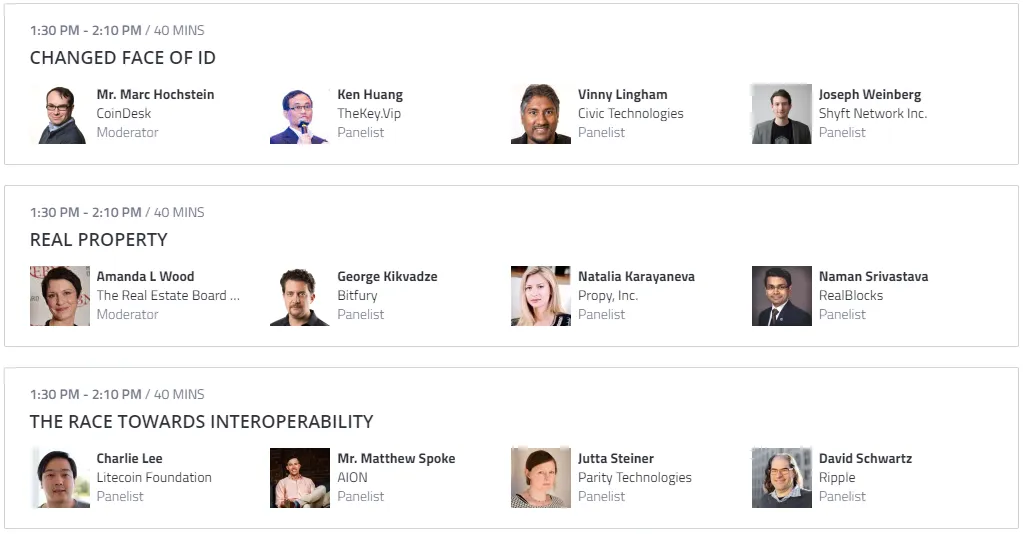Open THE RACE TOWARDS INTEROPERABILITY session
The width and height of the screenshot is (1023, 534).
202,422
